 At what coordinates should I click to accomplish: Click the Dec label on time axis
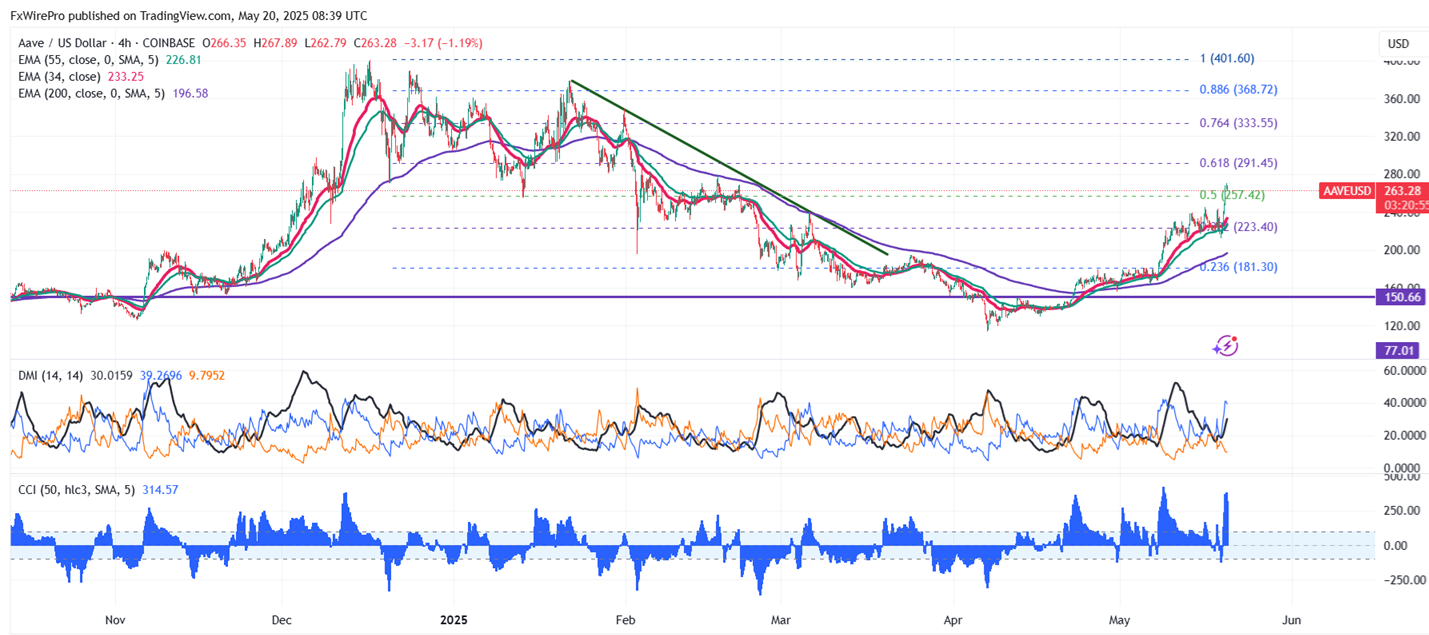pos(281,621)
